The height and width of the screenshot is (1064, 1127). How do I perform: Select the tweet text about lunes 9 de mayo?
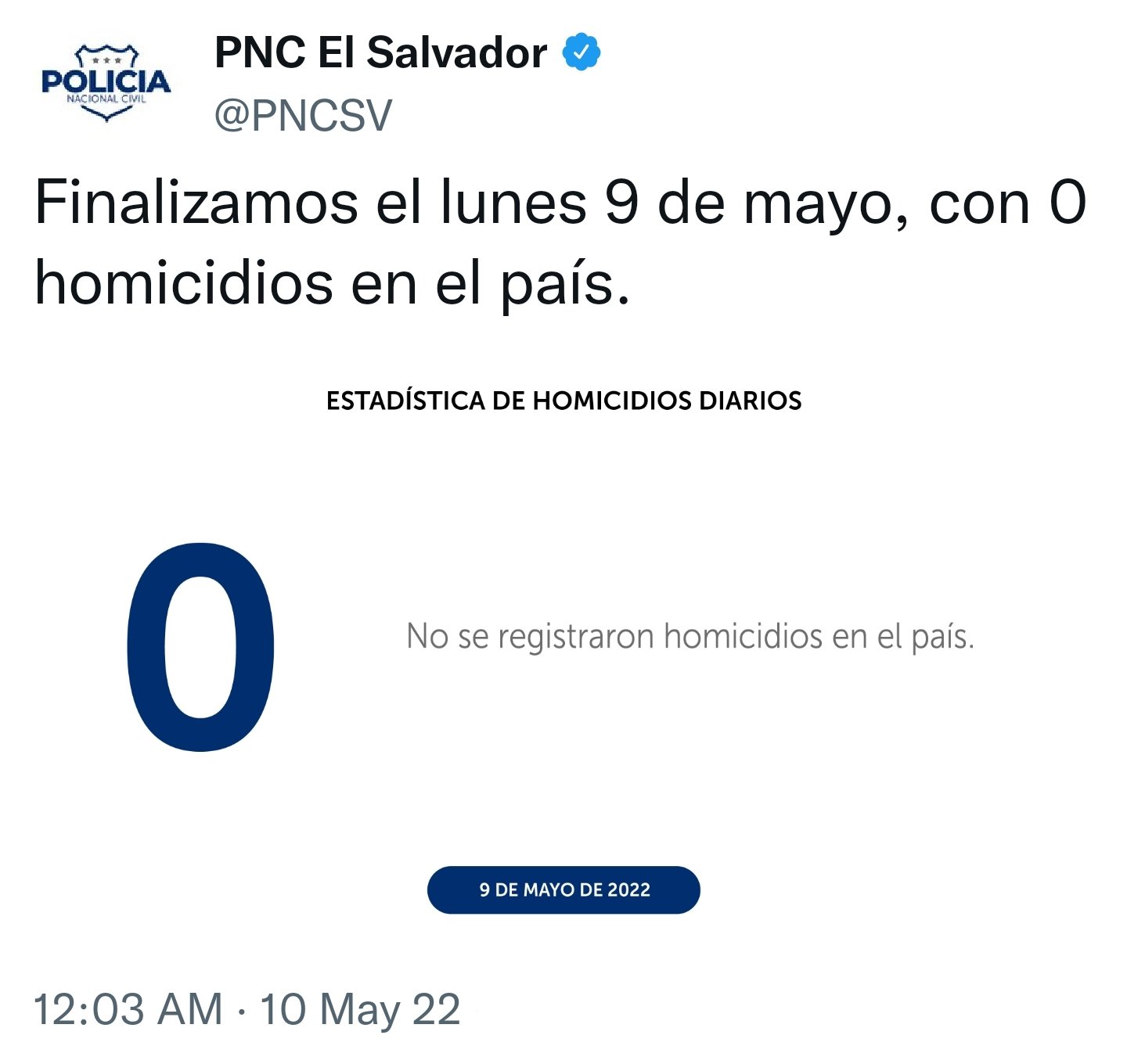561,243
